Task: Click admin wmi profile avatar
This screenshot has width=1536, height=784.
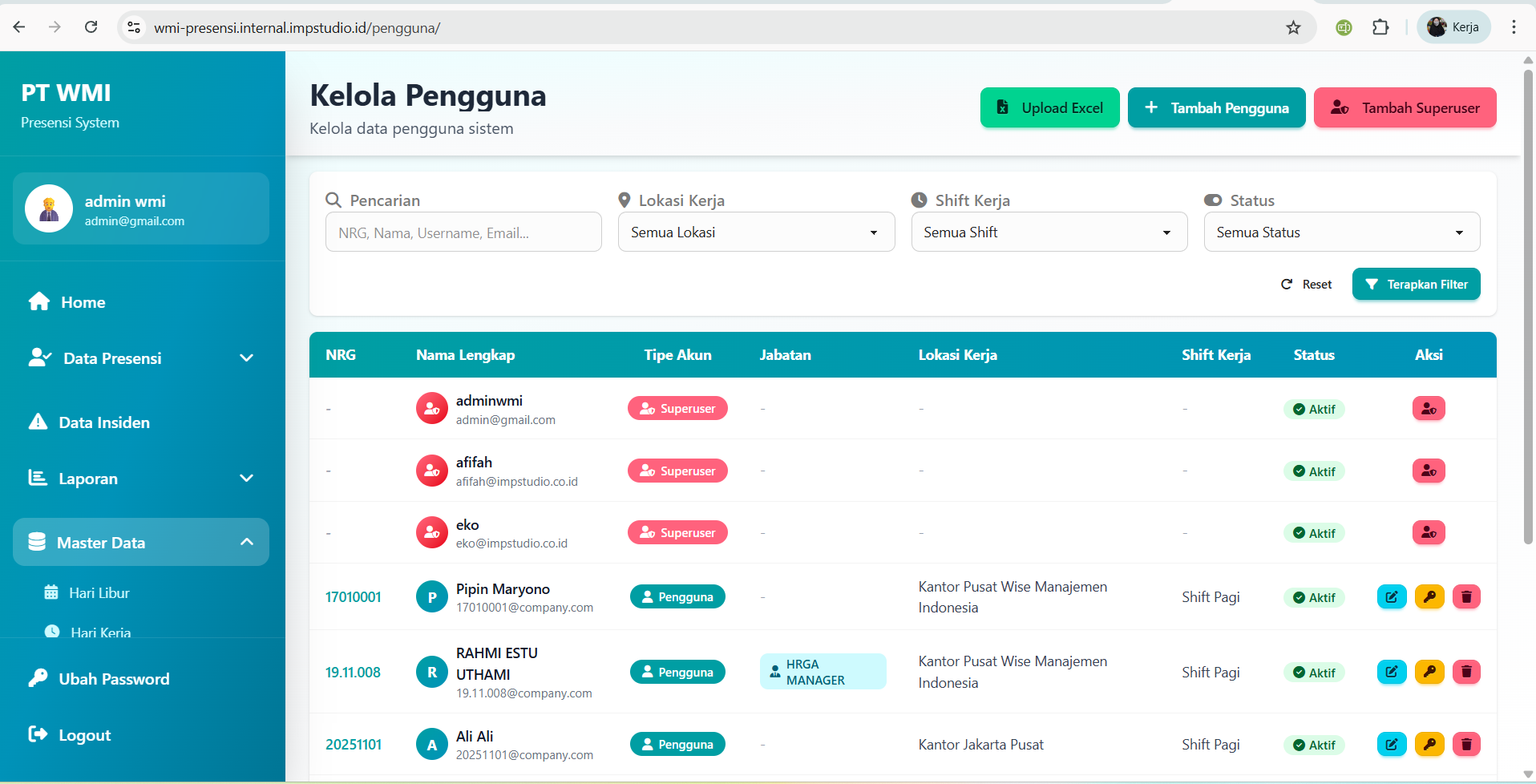Action: [49, 208]
